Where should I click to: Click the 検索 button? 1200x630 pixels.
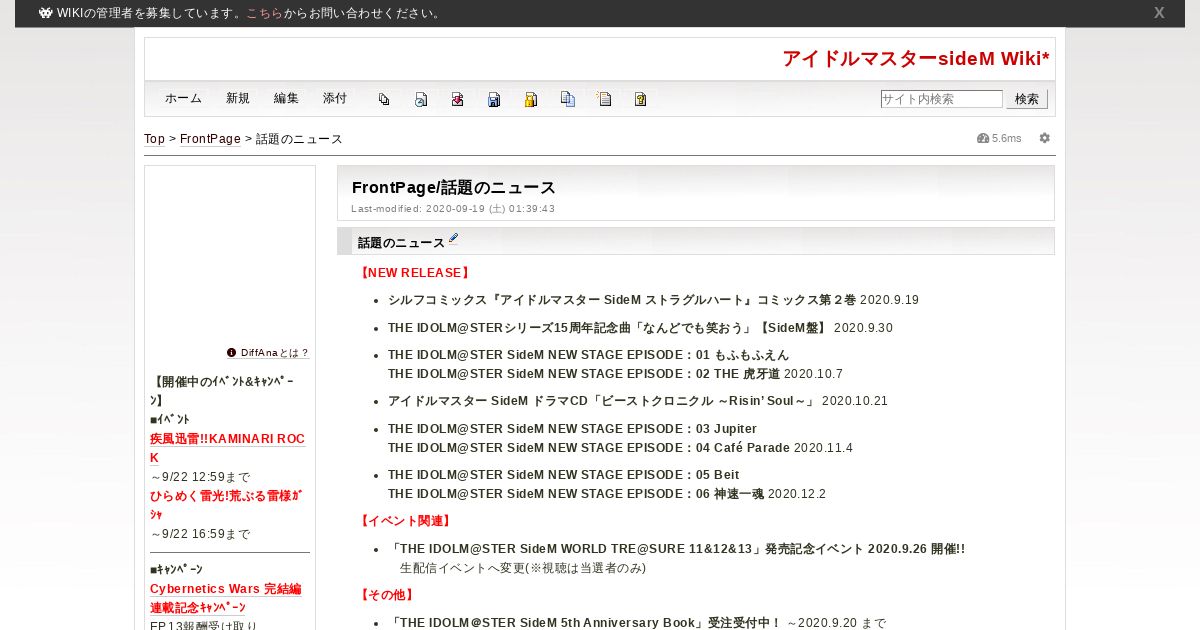(1027, 99)
